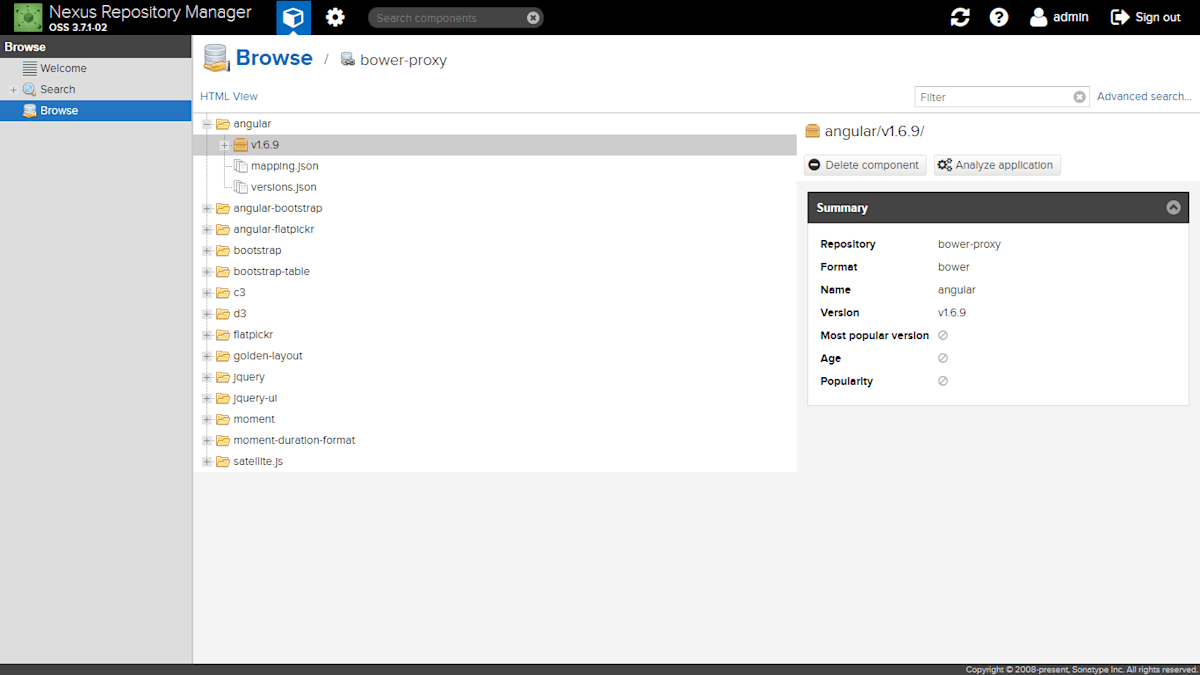Click the satellite.js folder icon

[x=223, y=461]
